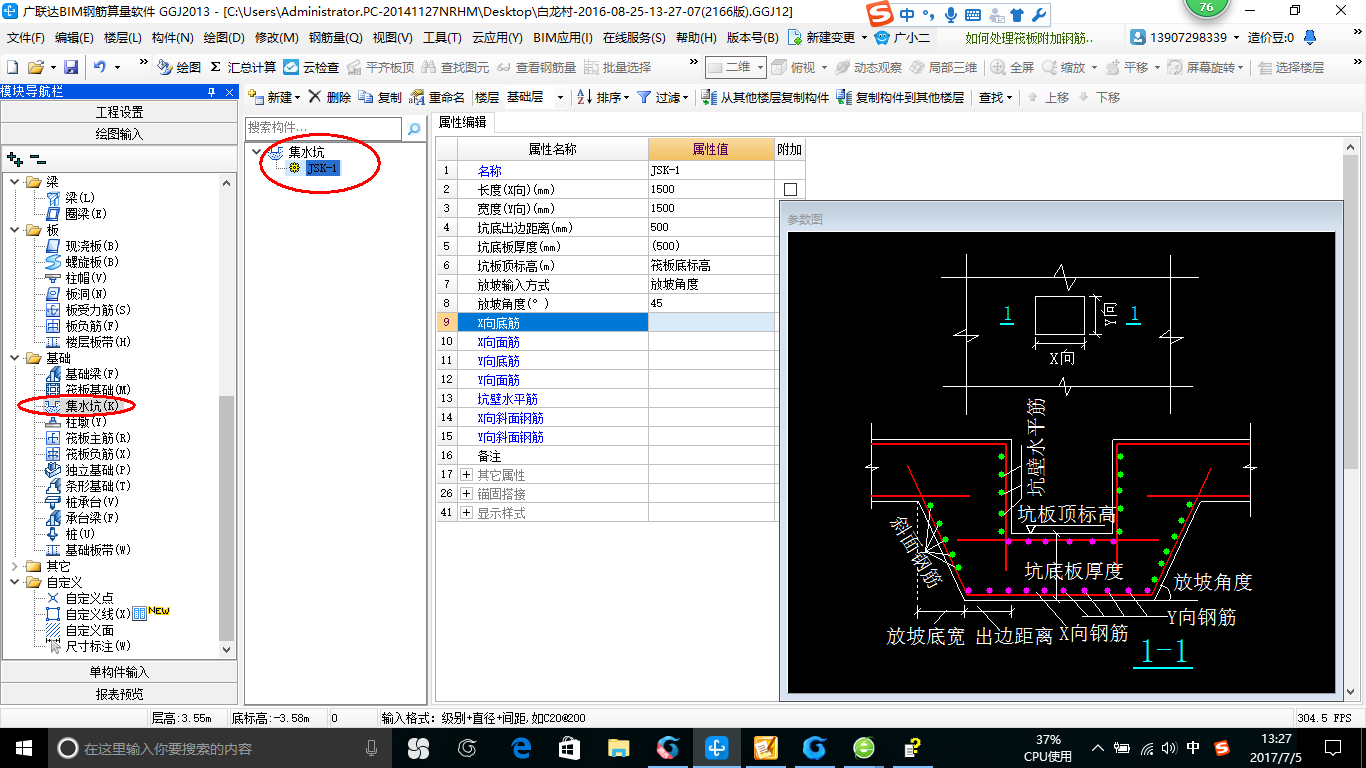
Task: Switch to 绘图 drawing mode
Action: (179, 67)
